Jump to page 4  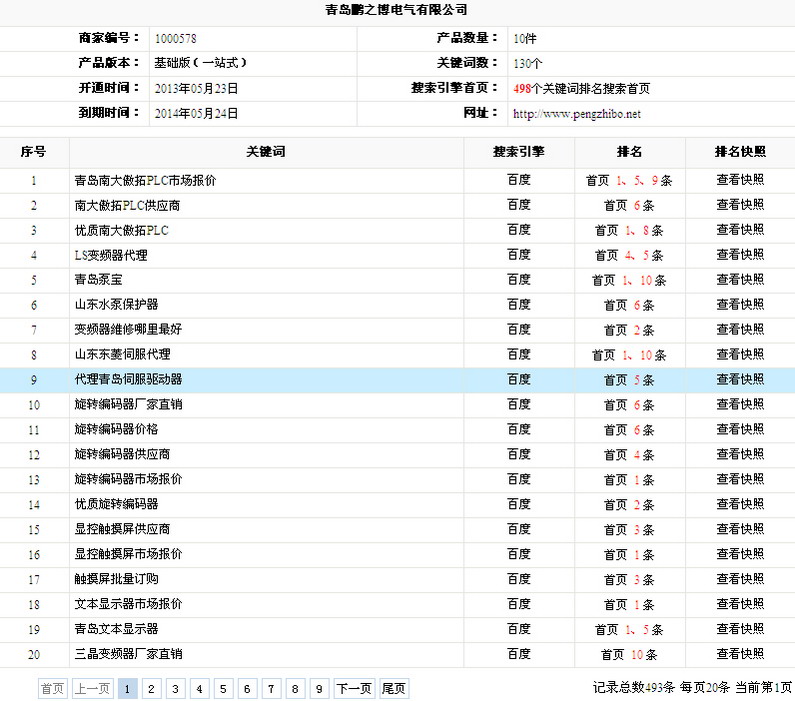click(x=199, y=688)
